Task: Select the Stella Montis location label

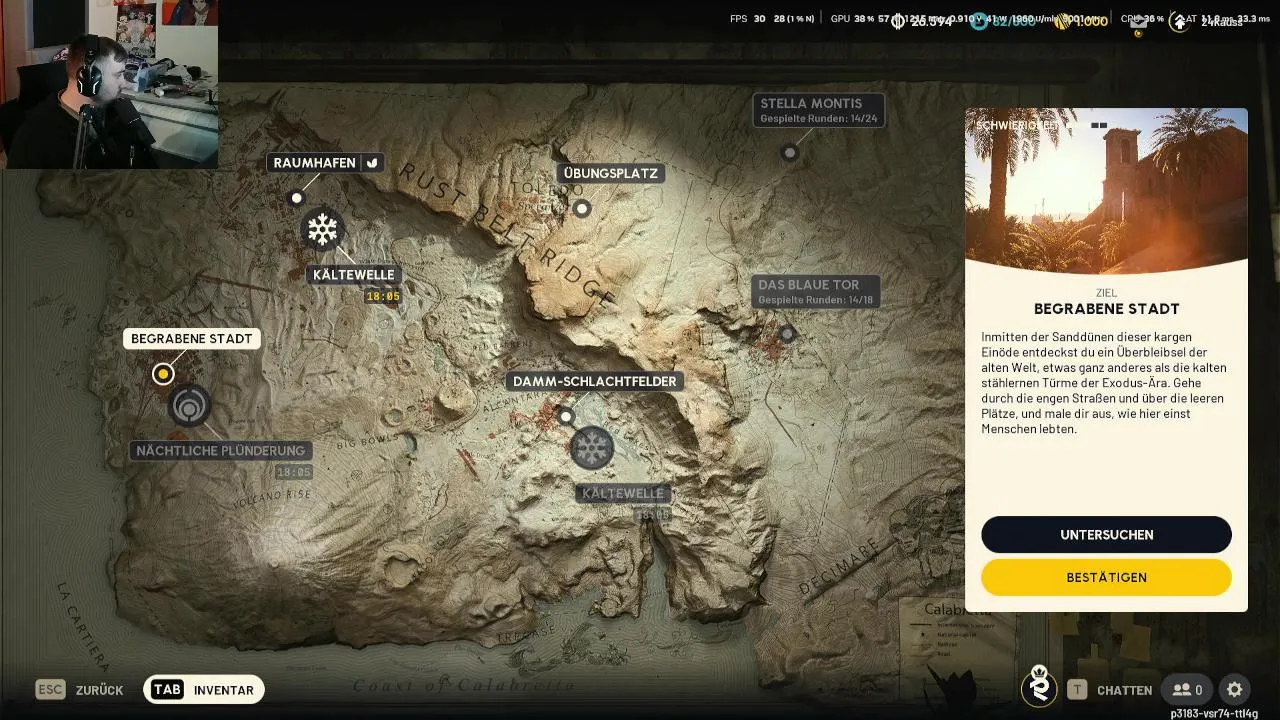Action: (x=819, y=110)
